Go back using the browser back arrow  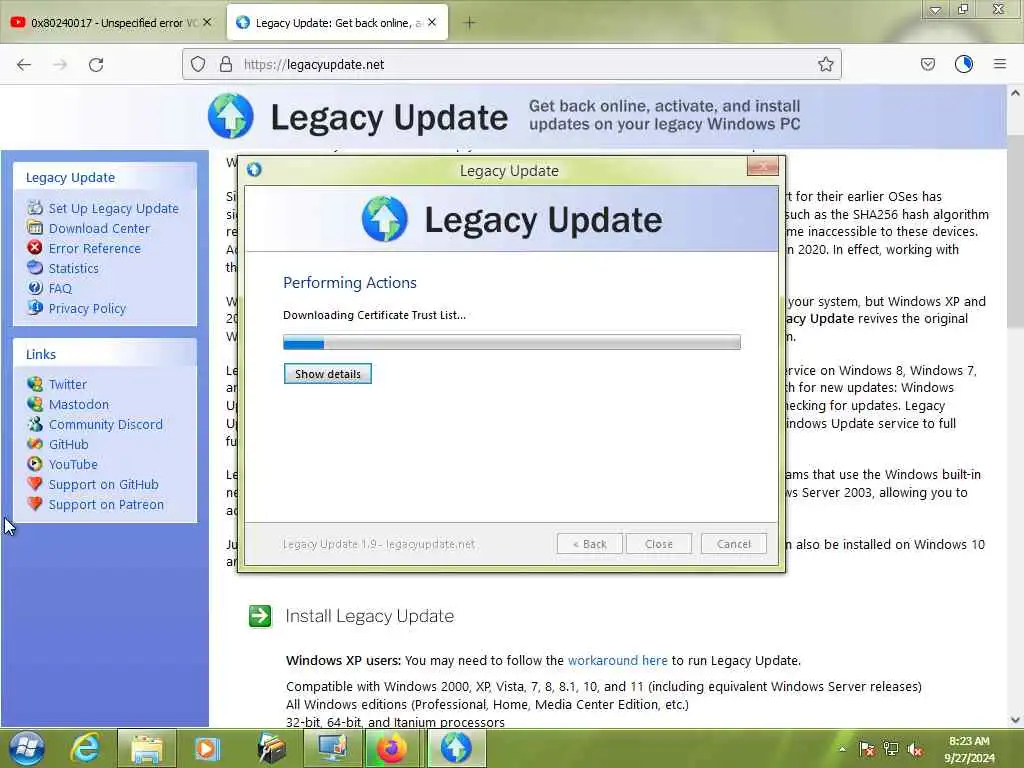(x=24, y=64)
